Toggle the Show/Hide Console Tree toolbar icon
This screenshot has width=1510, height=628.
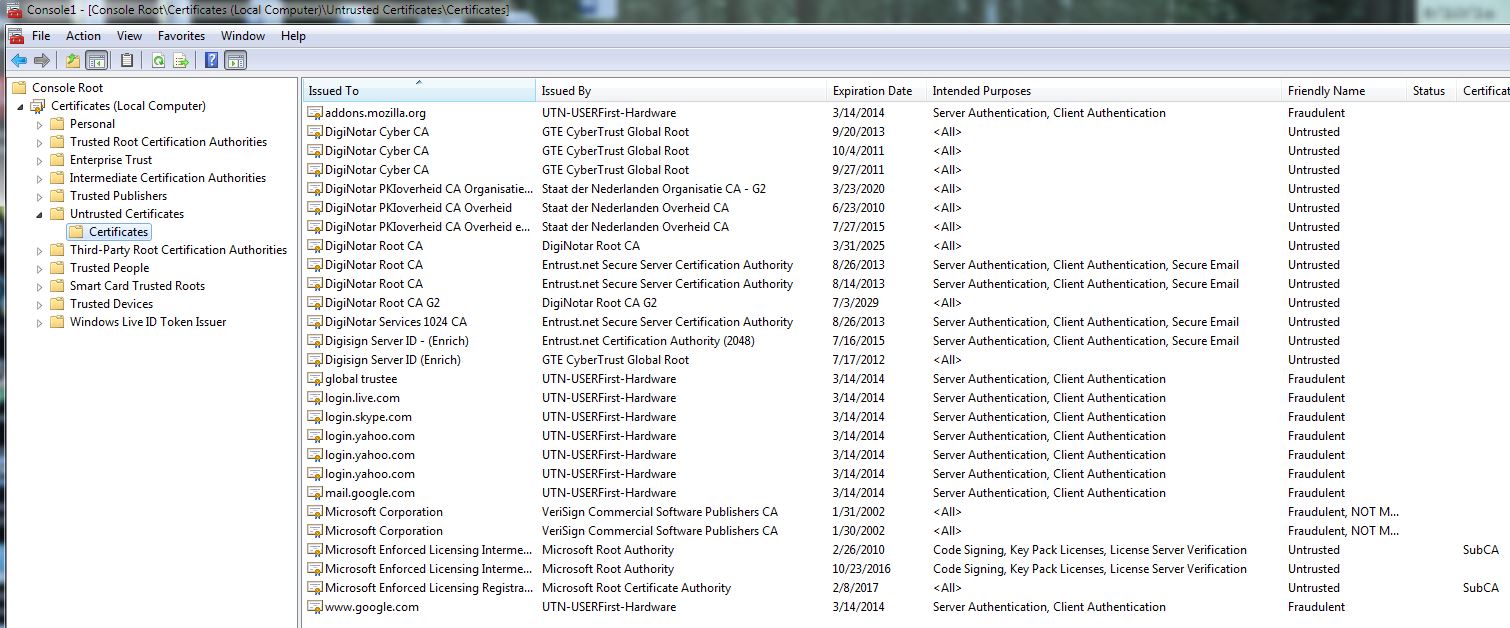[x=97, y=61]
